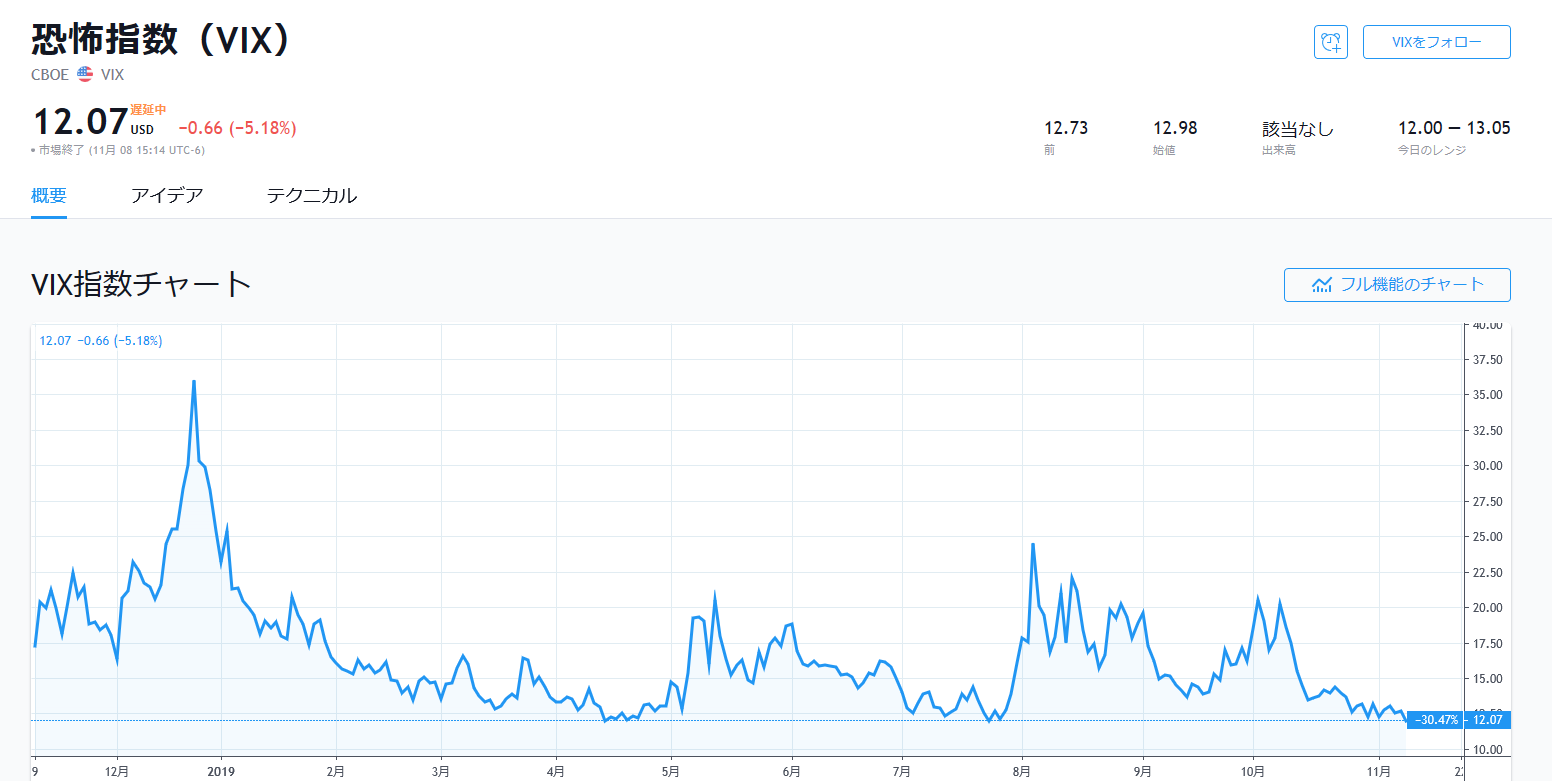The width and height of the screenshot is (1552, 781).
Task: Click the chart's highest peak in late December
Action: [193, 382]
